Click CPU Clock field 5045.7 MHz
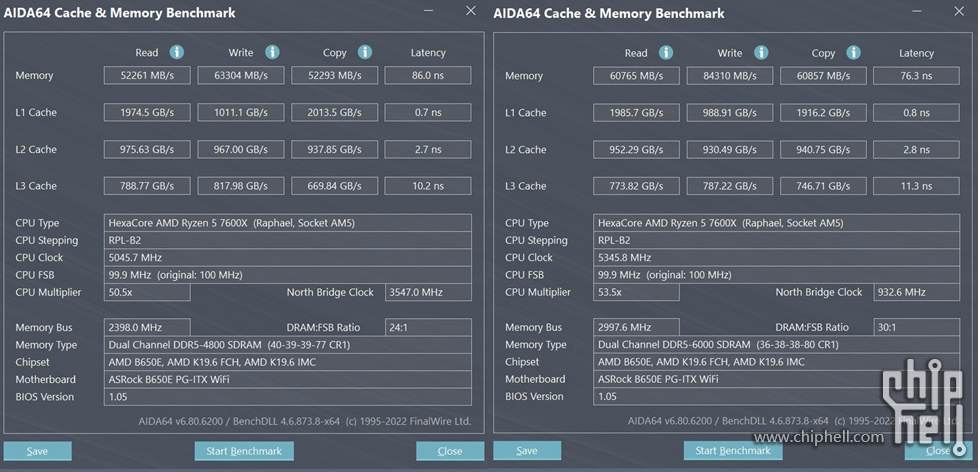The height and width of the screenshot is (472, 980). tap(288, 258)
